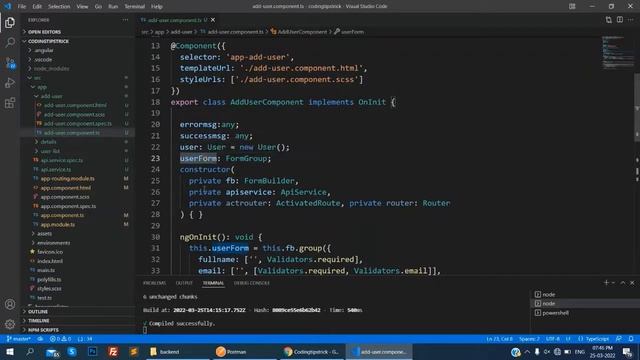The image size is (640, 360).
Task: Switch to the Problems panel tab
Action: pos(154,283)
